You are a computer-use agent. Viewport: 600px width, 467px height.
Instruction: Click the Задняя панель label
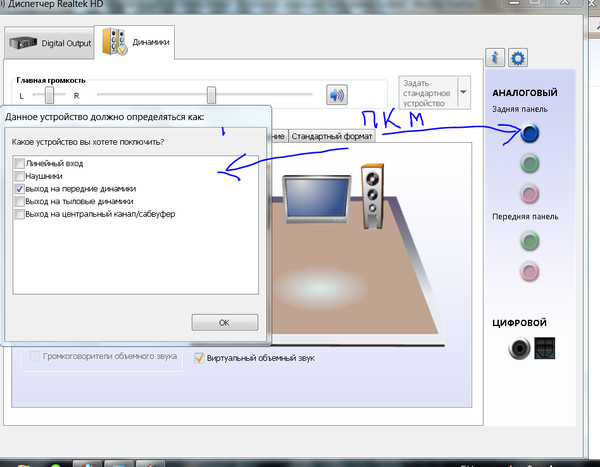tap(520, 109)
